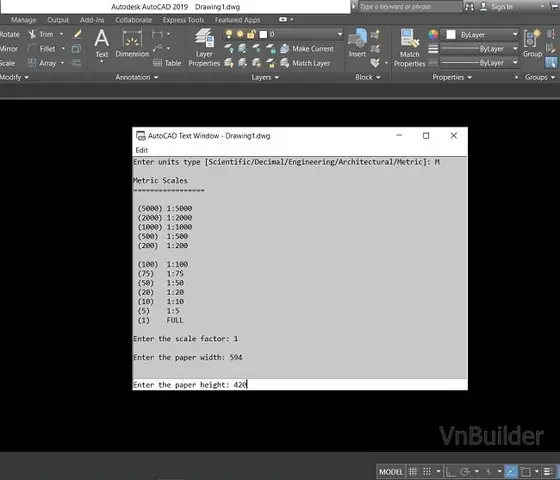This screenshot has width=560, height=480.
Task: Expand the Groups panel
Action: click(x=540, y=77)
